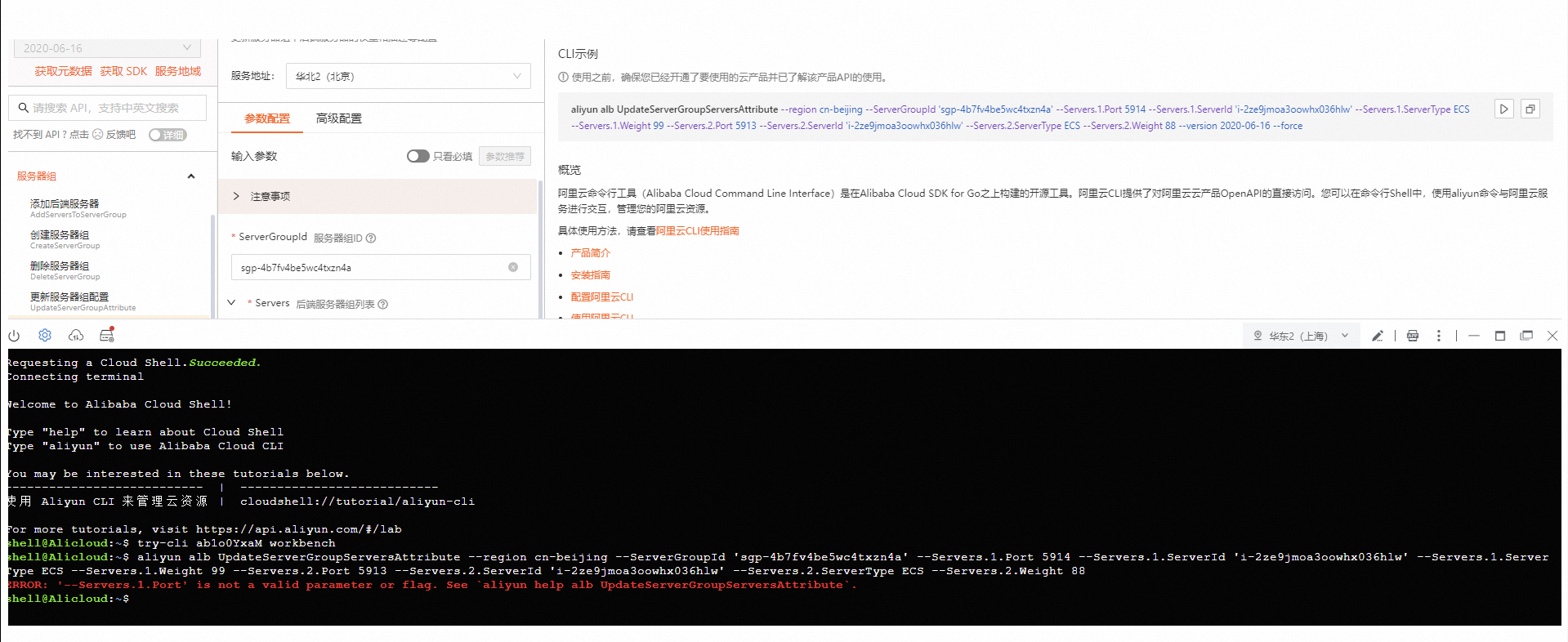Viewport: 1568px width, 642px height.
Task: Click the 概览 heading text
Action: coord(570,170)
